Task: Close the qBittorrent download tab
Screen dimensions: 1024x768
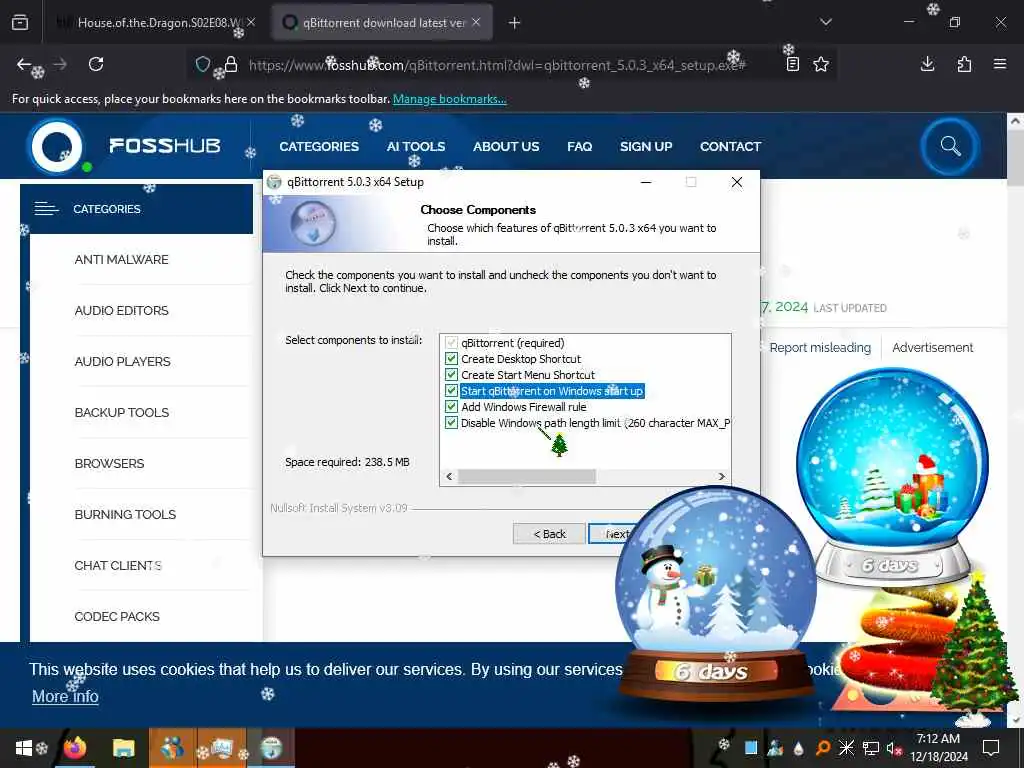Action: [476, 22]
